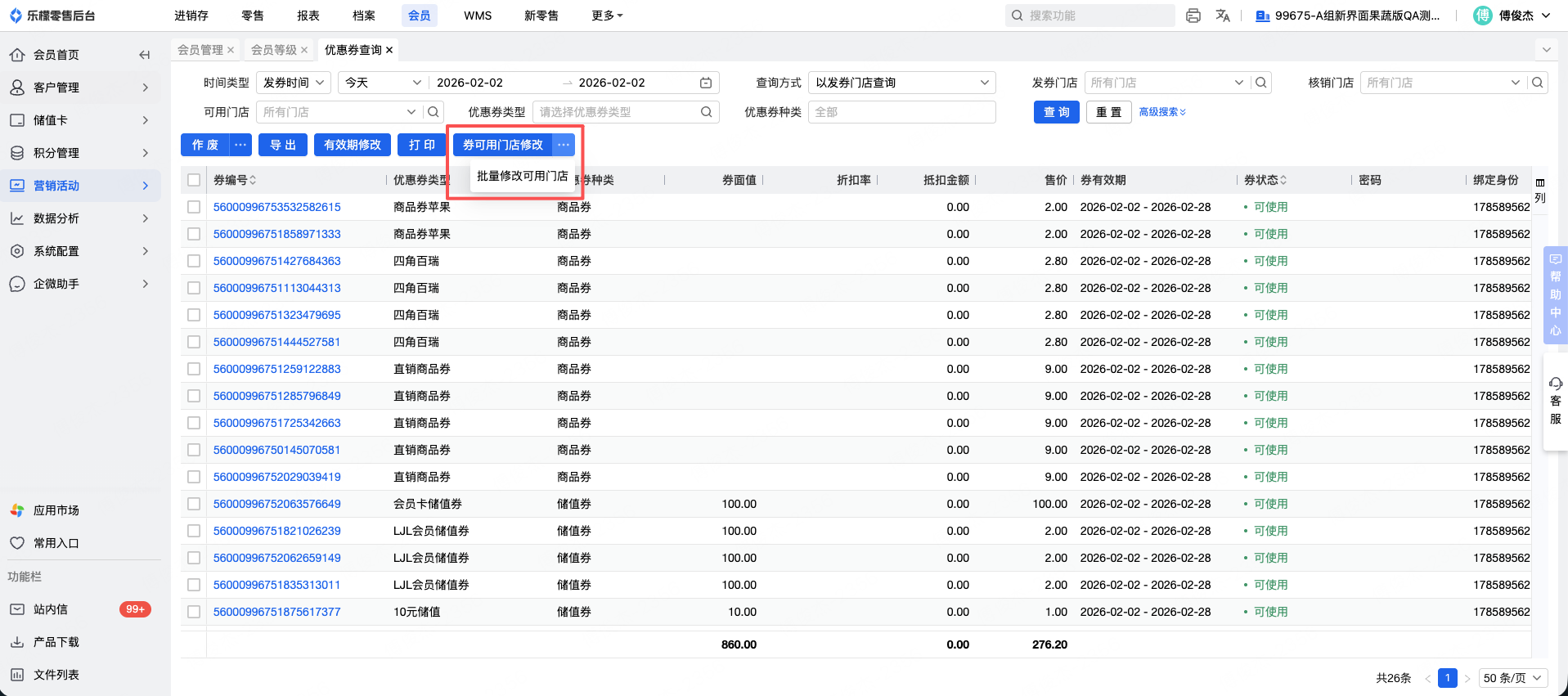Screen dimensions: 1568x696
Task: Collapse the left sidebar menu
Action: tap(145, 55)
